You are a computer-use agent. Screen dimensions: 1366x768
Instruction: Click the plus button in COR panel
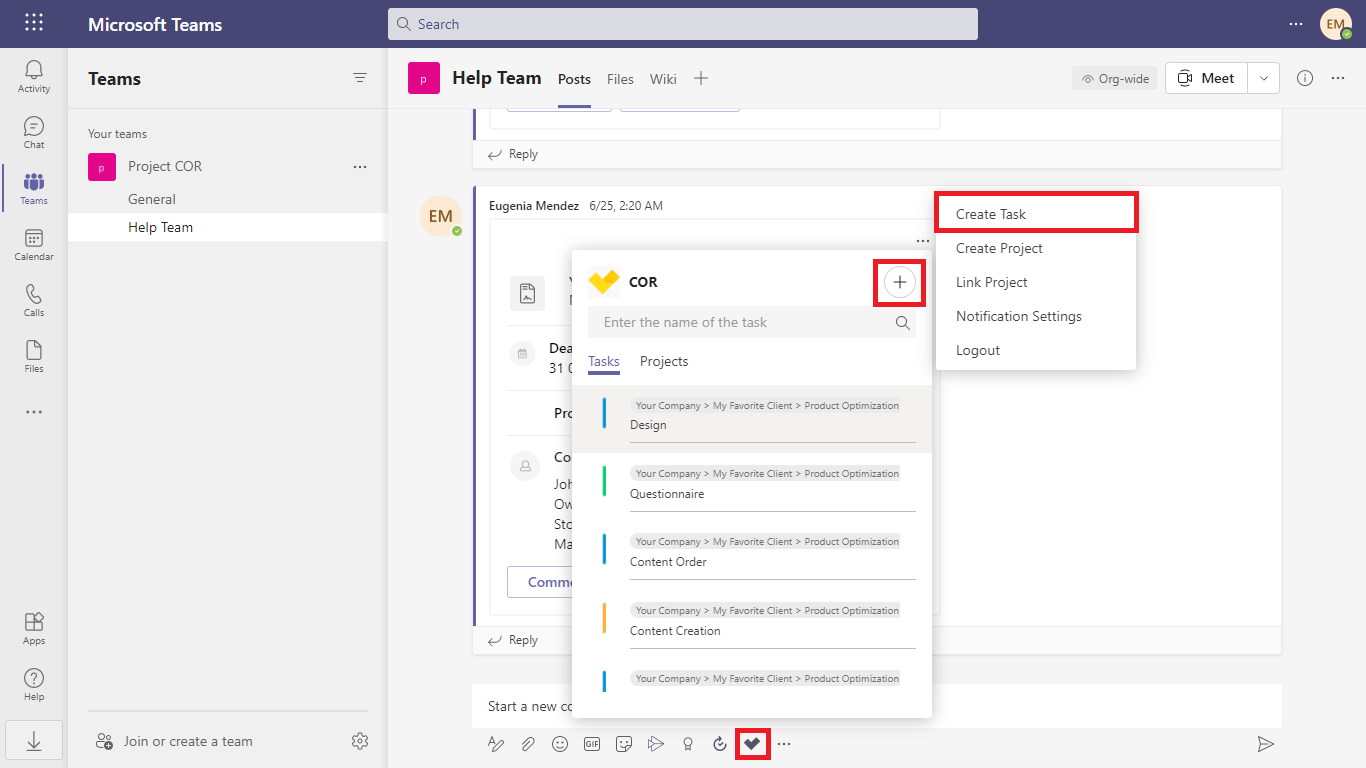coord(900,283)
